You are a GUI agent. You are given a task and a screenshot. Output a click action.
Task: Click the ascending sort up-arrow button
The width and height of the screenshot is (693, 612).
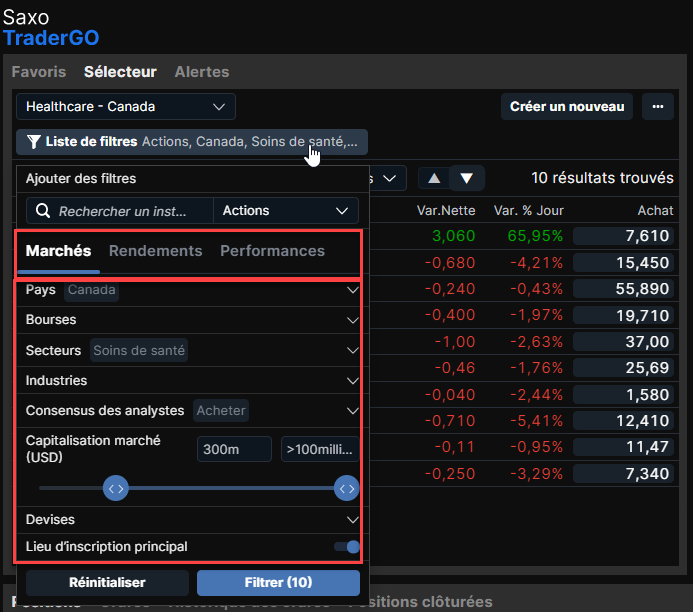pos(433,178)
